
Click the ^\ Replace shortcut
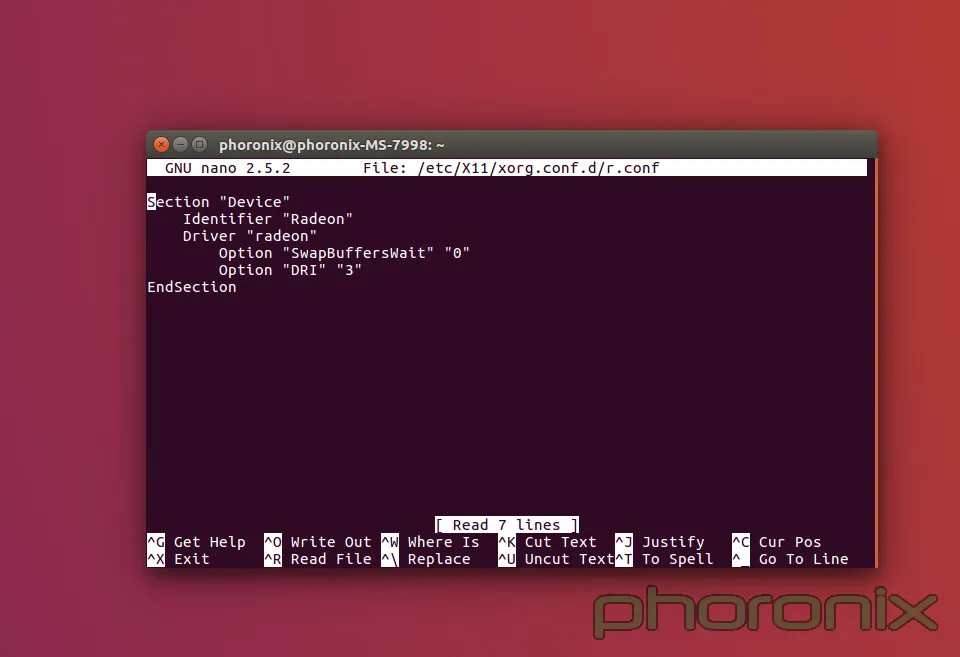click(426, 559)
